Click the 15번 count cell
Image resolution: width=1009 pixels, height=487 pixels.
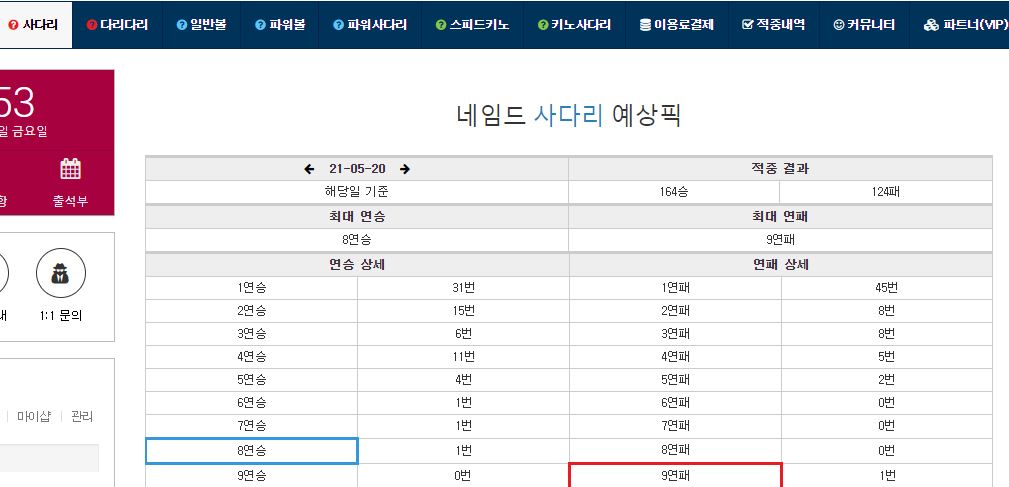click(463, 311)
